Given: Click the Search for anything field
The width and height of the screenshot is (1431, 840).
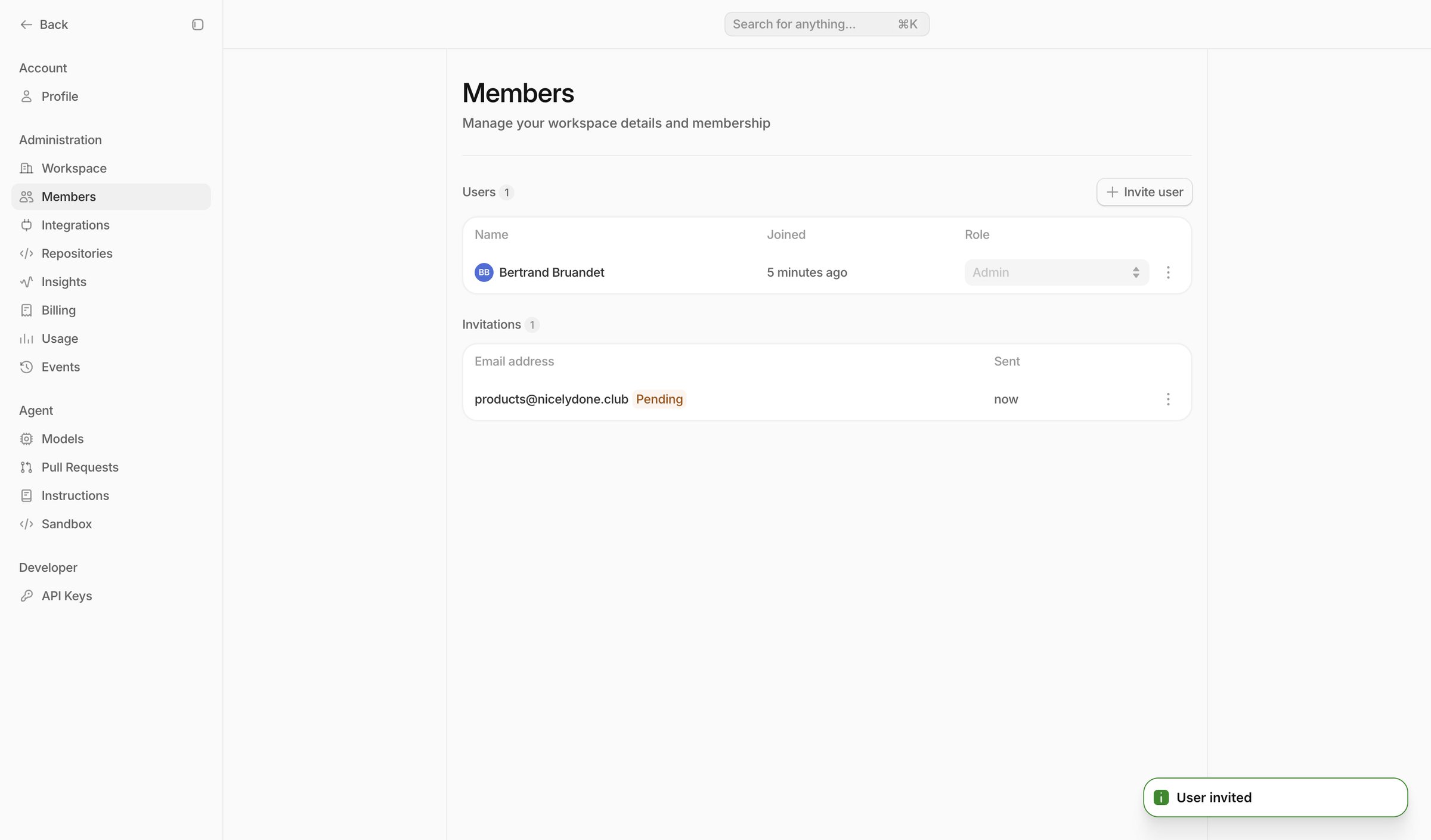Looking at the screenshot, I should pos(826,24).
